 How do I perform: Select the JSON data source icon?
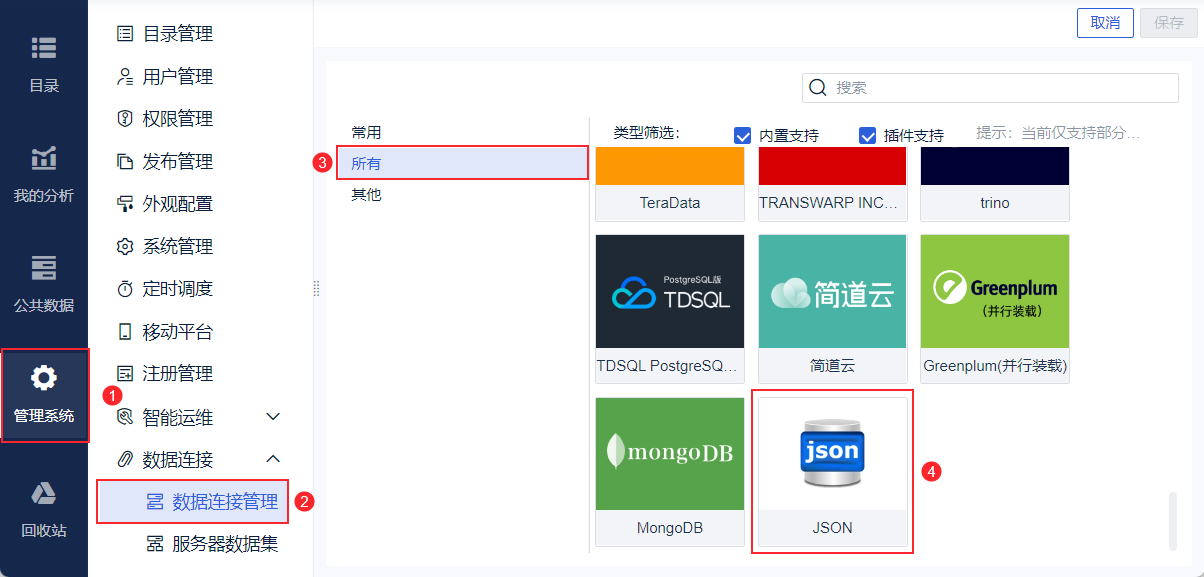click(x=832, y=456)
